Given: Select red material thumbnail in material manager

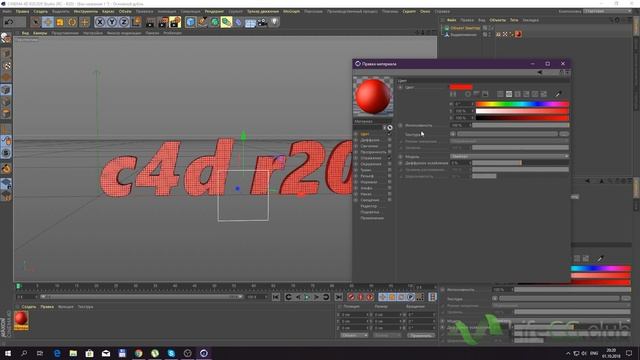Looking at the screenshot, I should [21, 320].
